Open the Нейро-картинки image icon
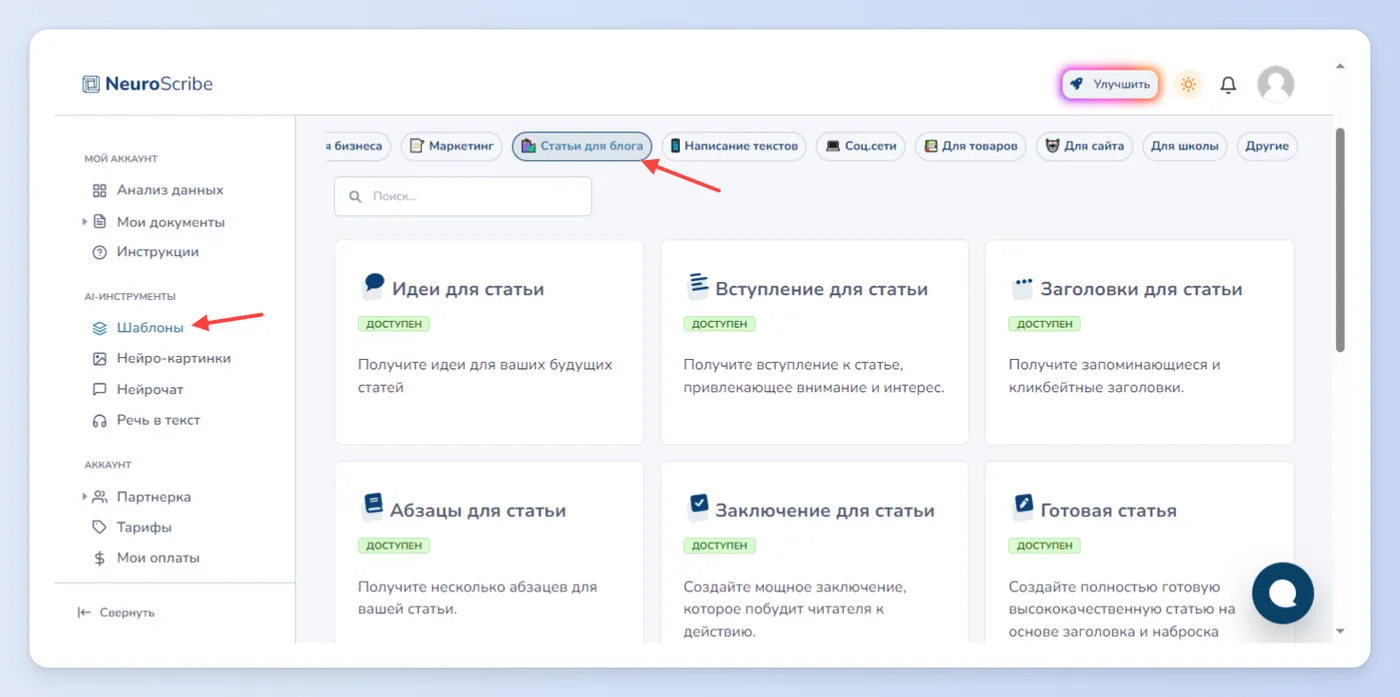The height and width of the screenshot is (697, 1400). (99, 358)
